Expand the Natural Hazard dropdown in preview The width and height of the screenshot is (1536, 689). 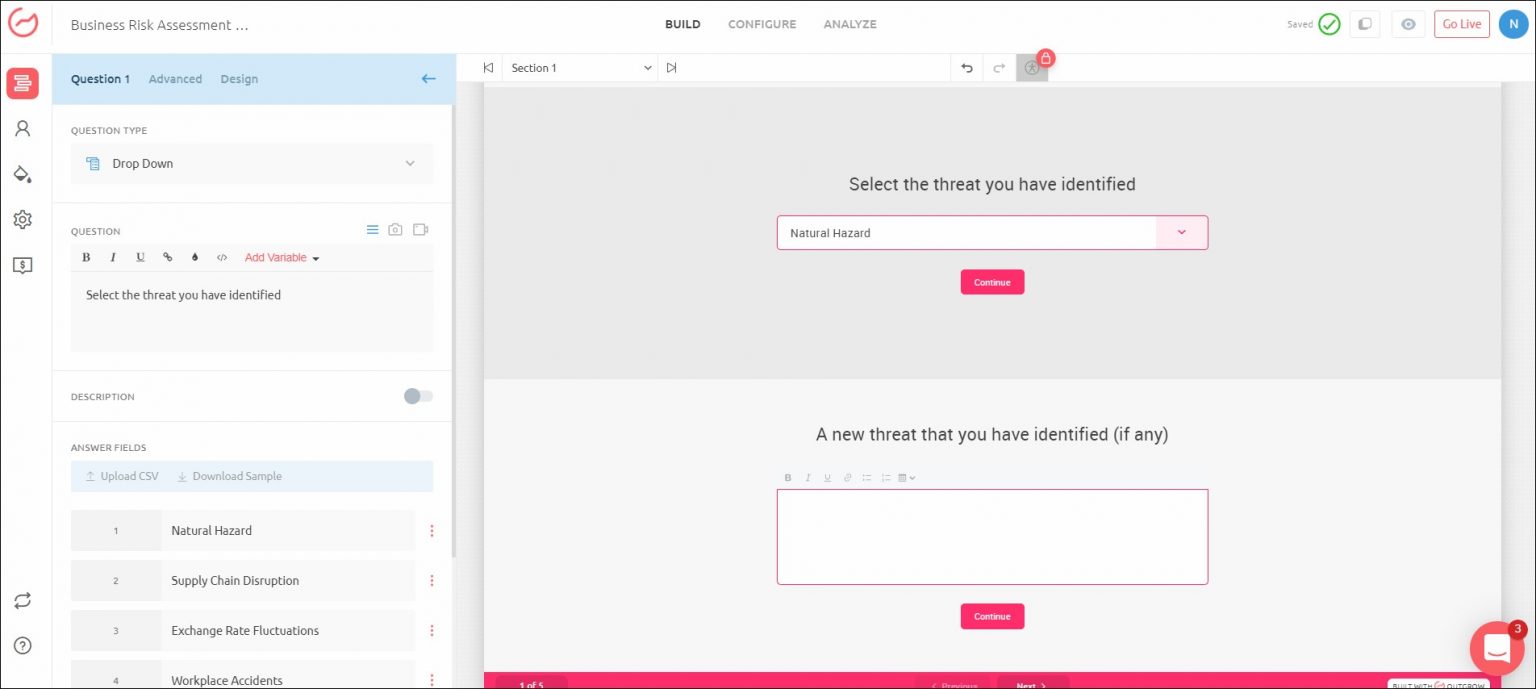click(x=1181, y=233)
